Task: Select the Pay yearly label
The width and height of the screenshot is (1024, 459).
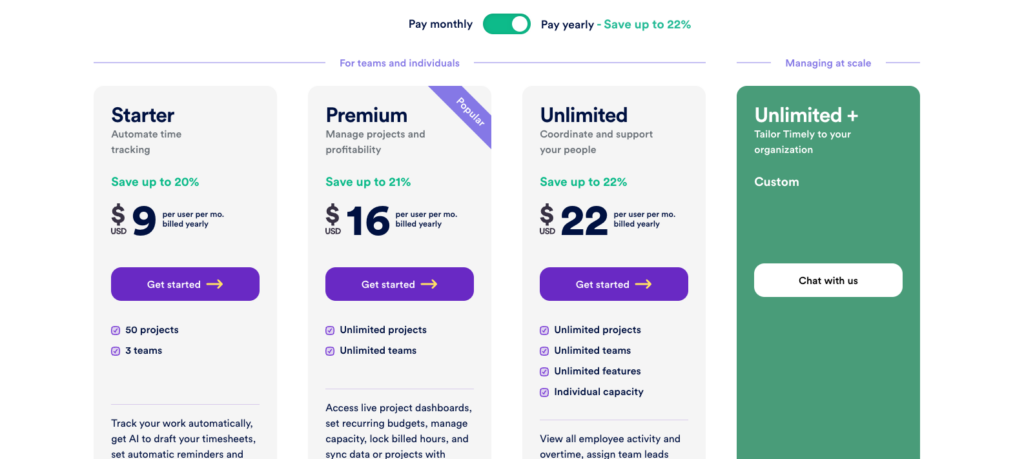Action: (x=567, y=24)
